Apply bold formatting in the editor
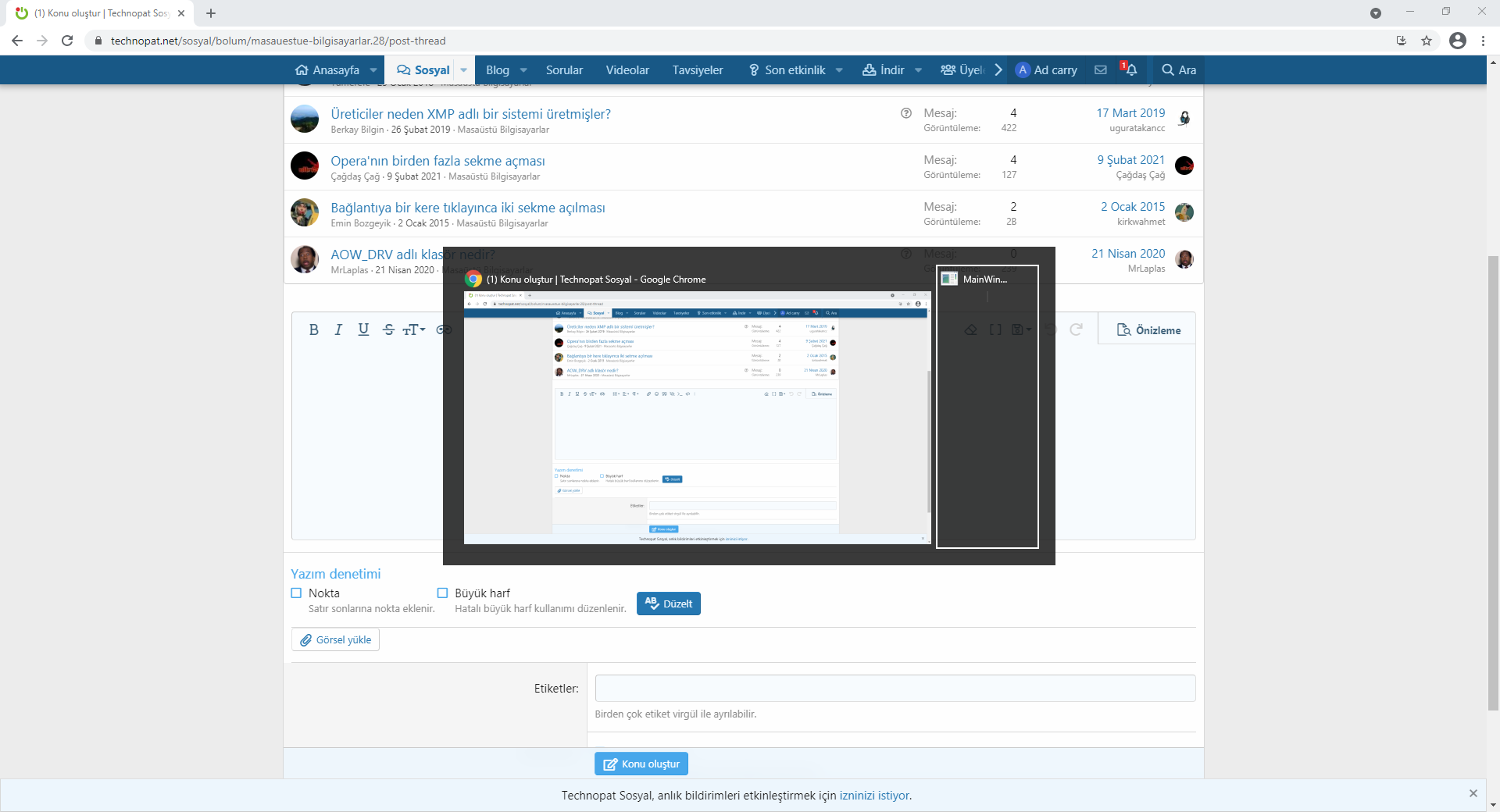 pyautogui.click(x=313, y=329)
